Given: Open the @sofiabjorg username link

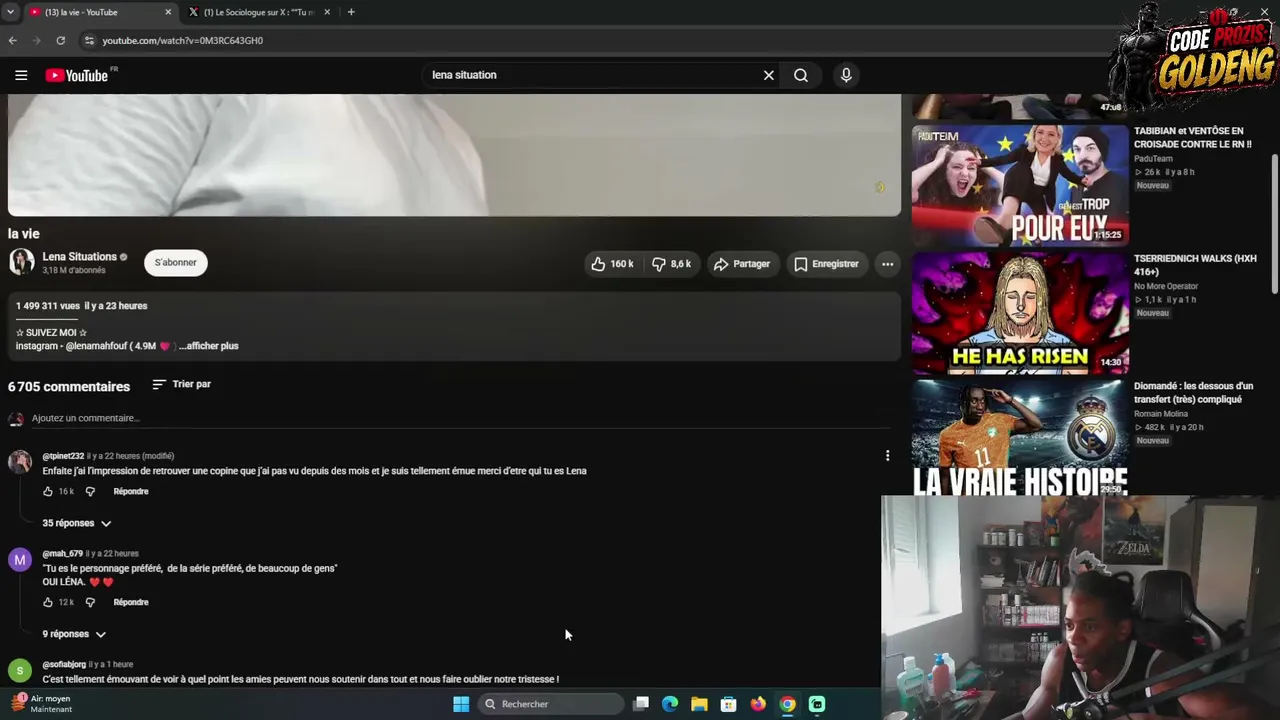Looking at the screenshot, I should click(x=64, y=665).
